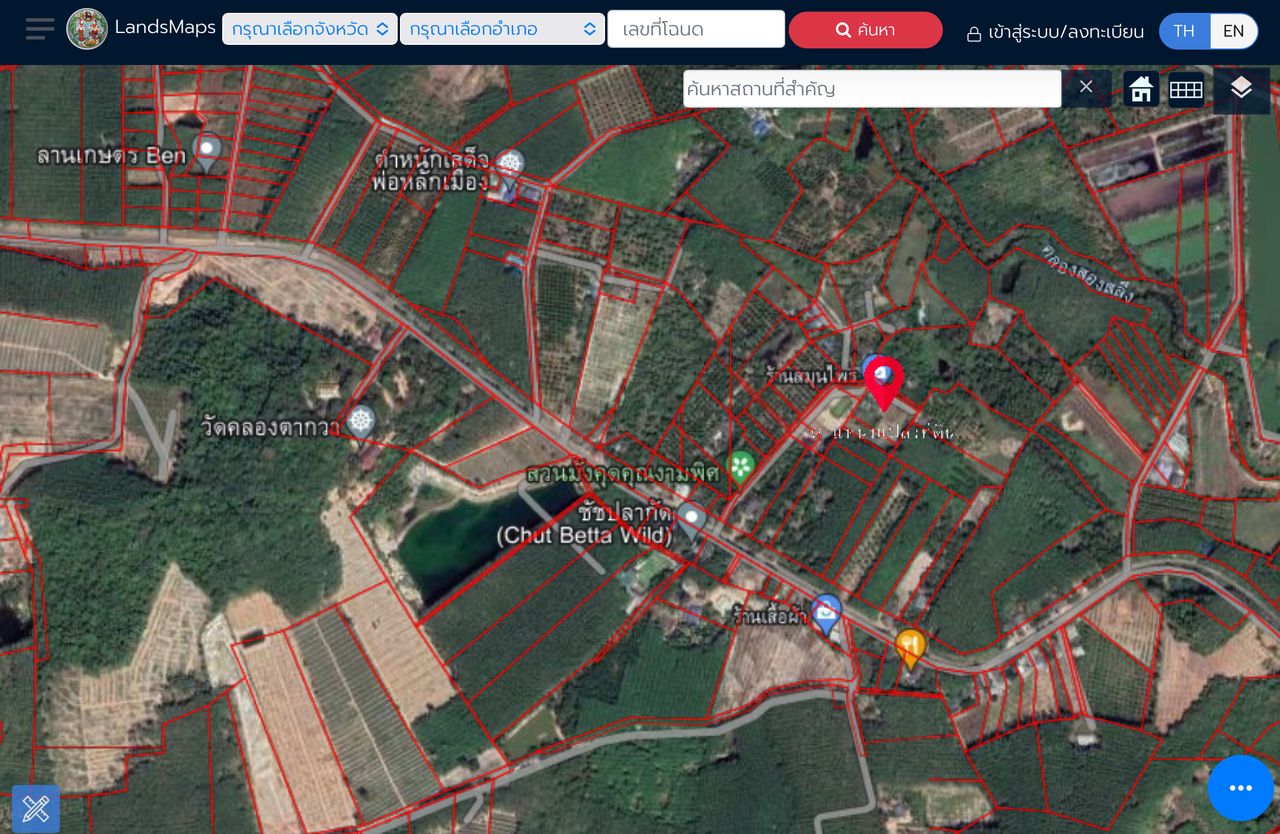Switch language to TH
1280x834 pixels.
point(1184,31)
